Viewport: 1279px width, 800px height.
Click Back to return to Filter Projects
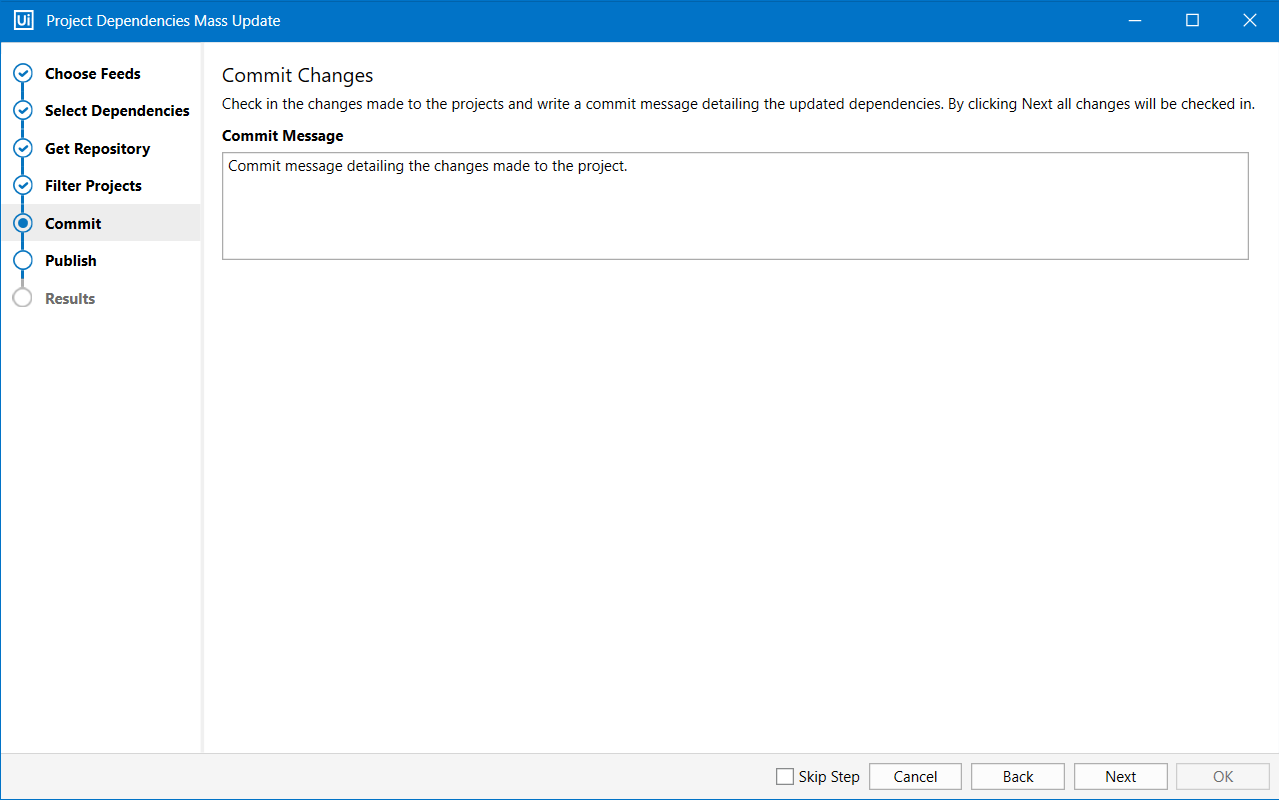[x=1017, y=776]
